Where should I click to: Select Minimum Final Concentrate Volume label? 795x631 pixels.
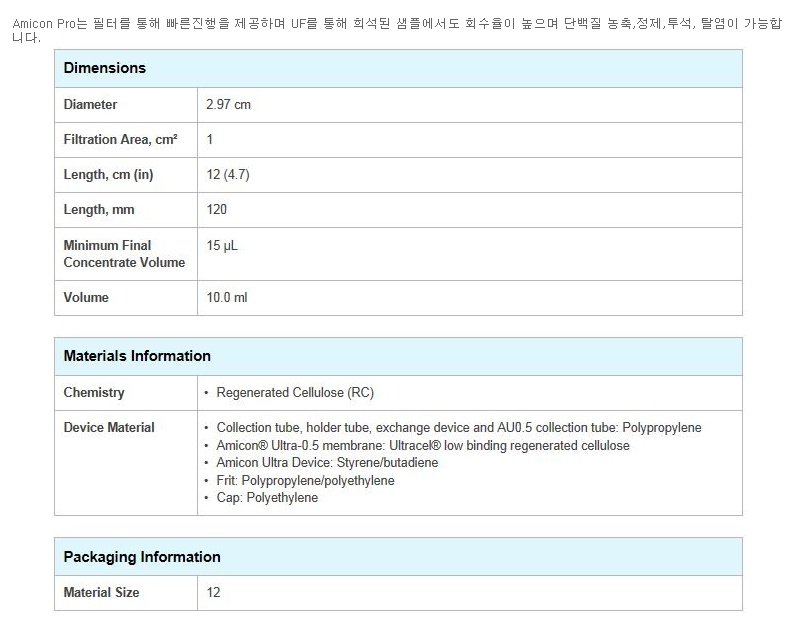point(124,254)
